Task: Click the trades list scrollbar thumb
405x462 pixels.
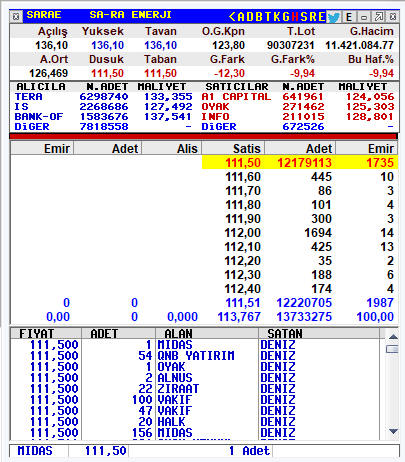Action: (x=392, y=349)
